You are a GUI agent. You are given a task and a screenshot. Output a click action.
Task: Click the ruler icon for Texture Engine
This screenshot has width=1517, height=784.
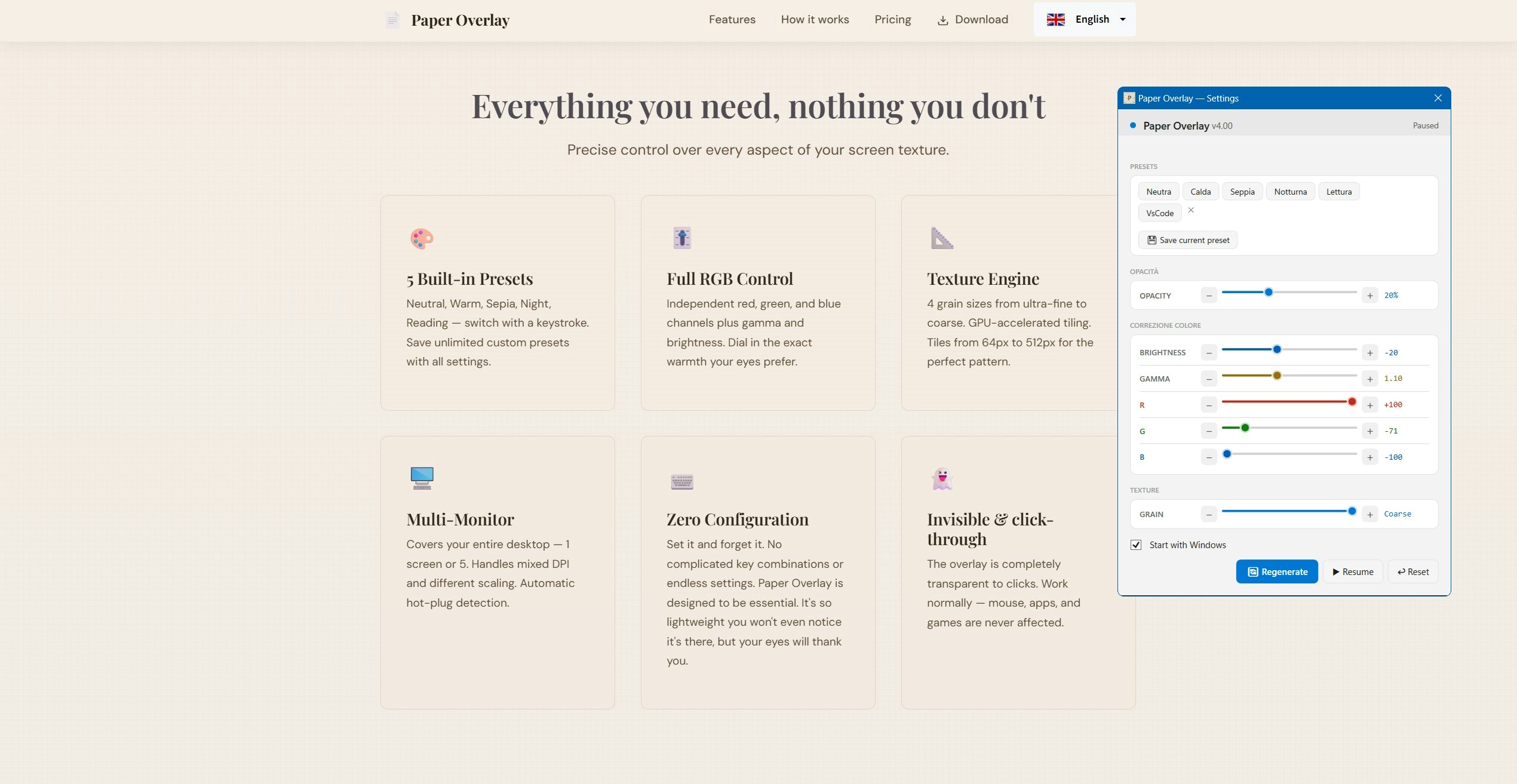tap(942, 238)
